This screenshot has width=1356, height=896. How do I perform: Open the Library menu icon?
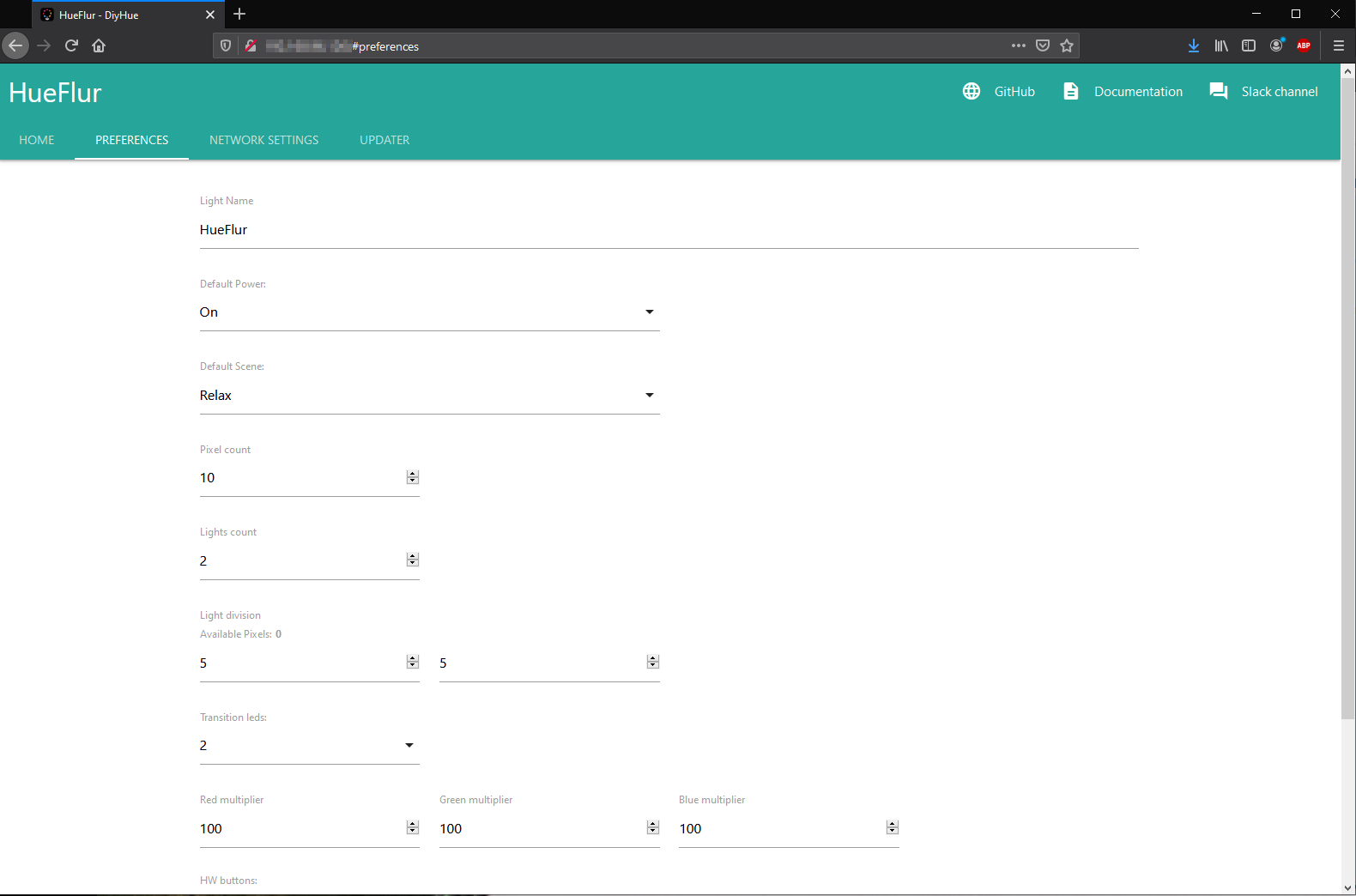1221,45
